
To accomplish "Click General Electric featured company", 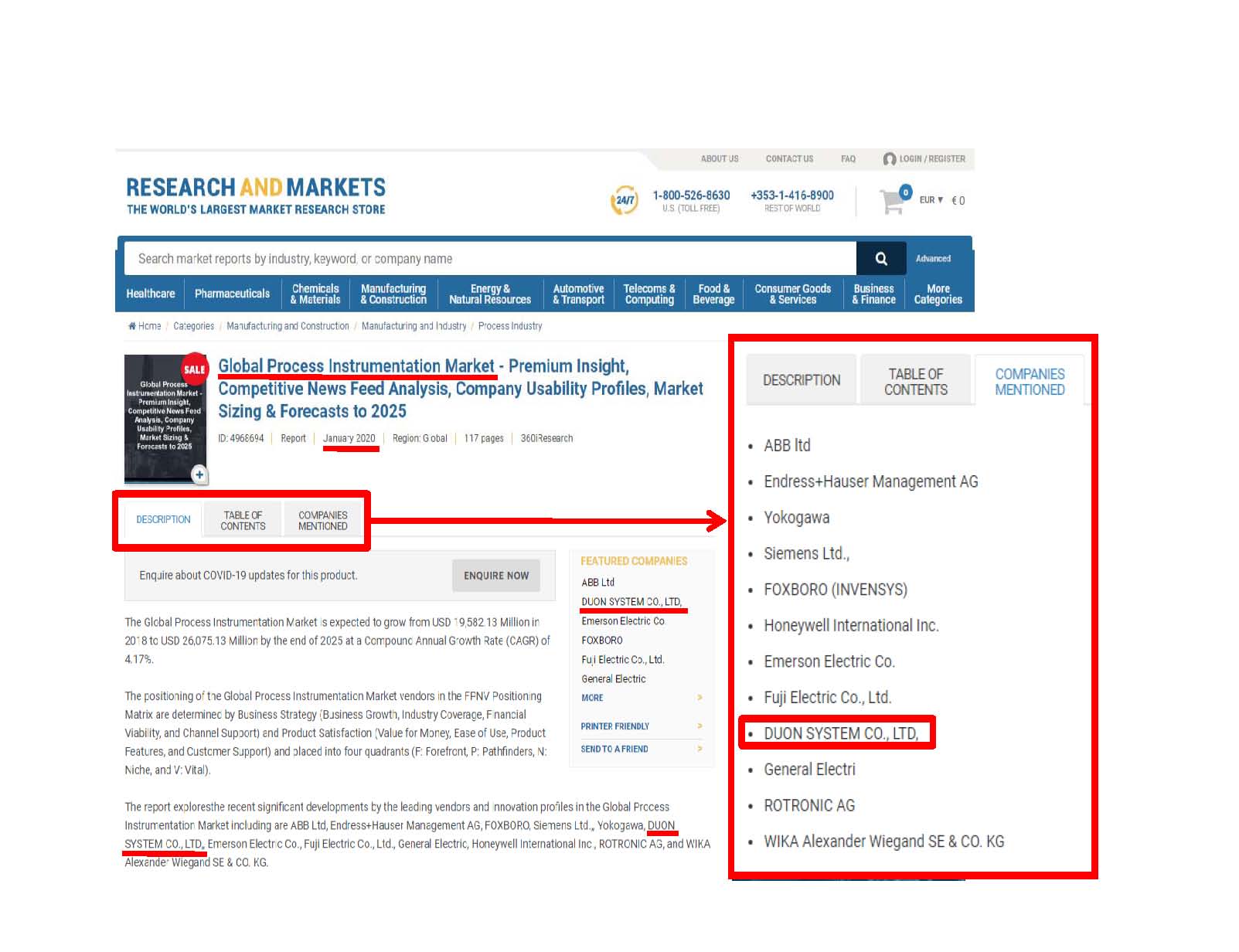I will tap(613, 679).
